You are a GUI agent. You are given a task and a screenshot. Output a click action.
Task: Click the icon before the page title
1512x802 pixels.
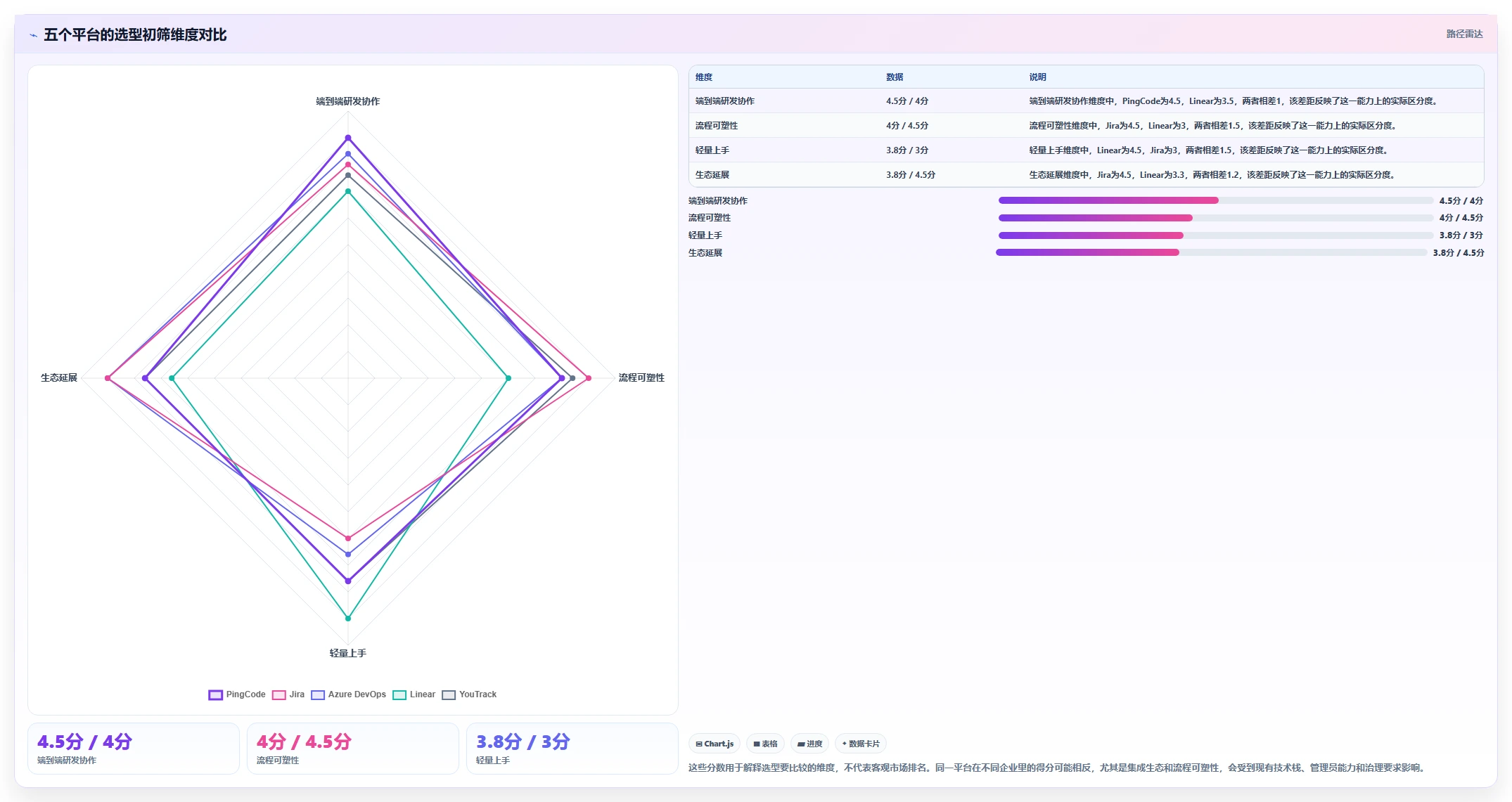click(33, 35)
